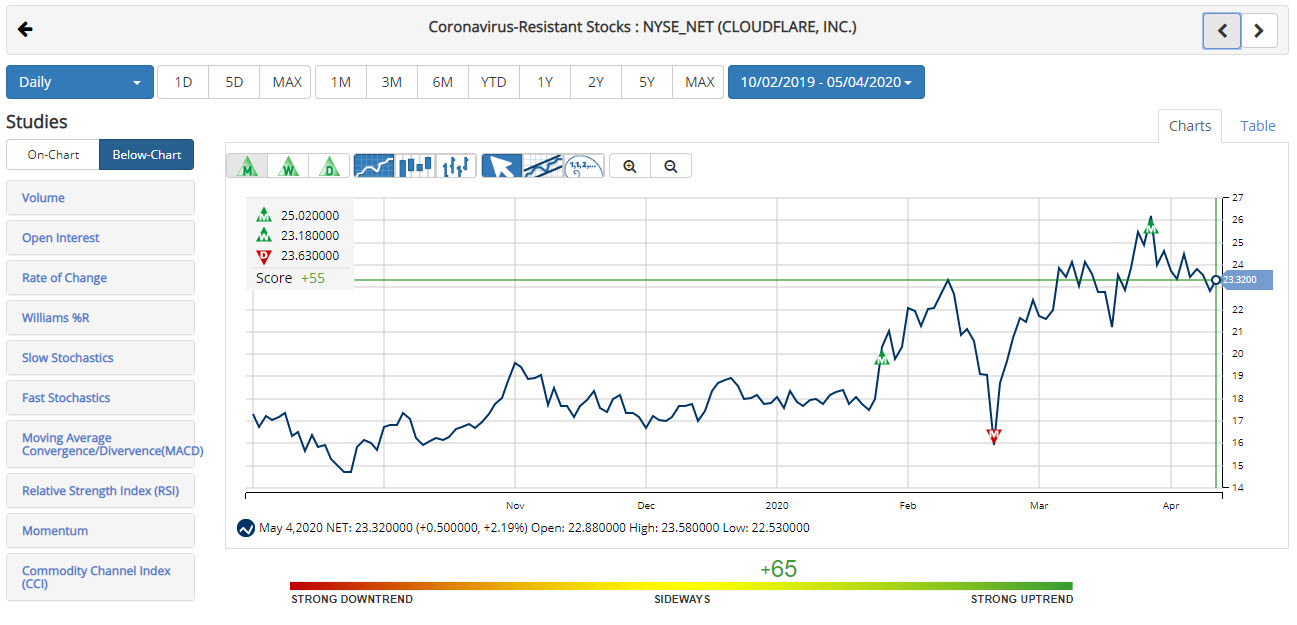Select the candlestick chart type
This screenshot has width=1297, height=625.
(415, 166)
